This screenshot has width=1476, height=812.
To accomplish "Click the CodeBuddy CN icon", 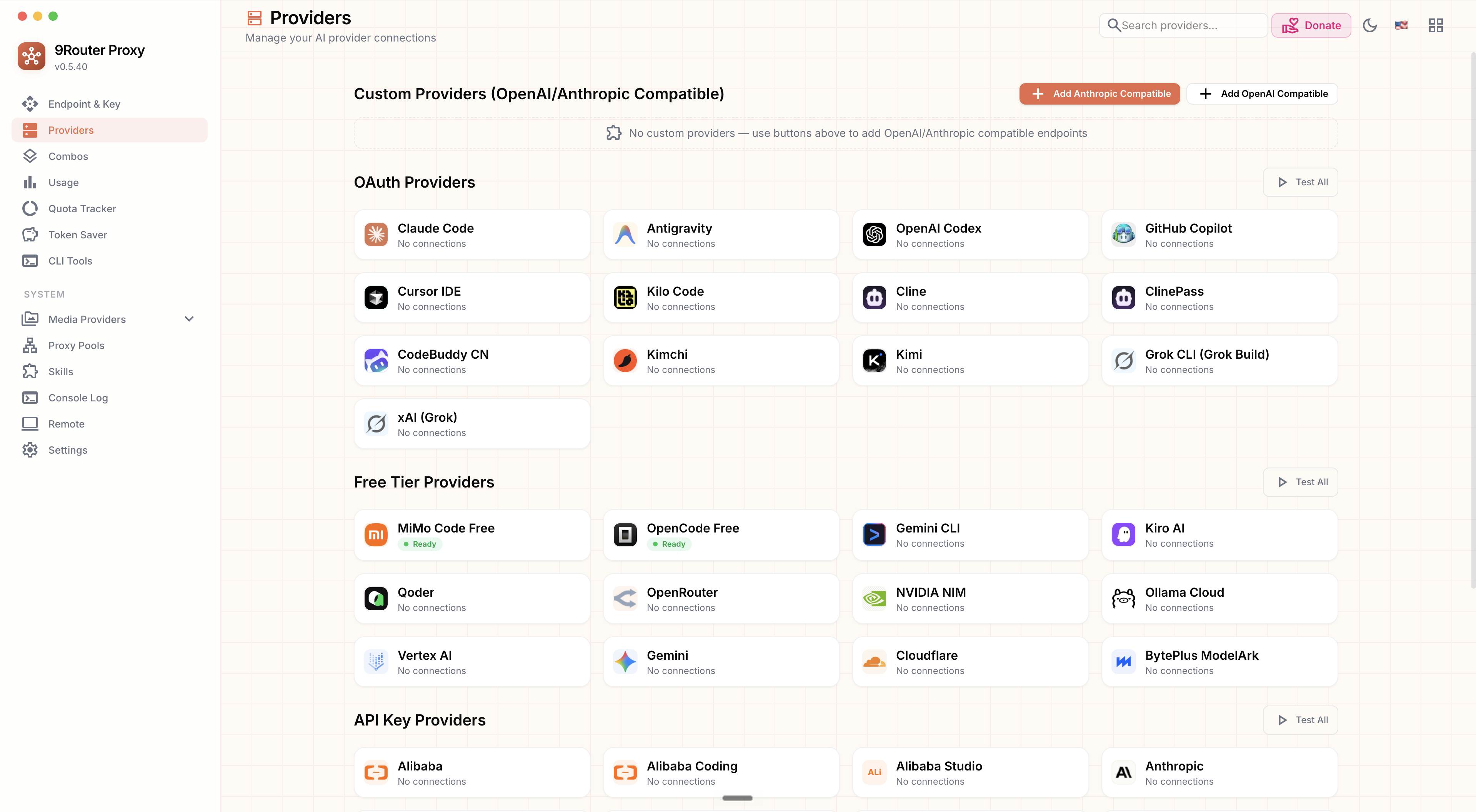I will pos(376,361).
